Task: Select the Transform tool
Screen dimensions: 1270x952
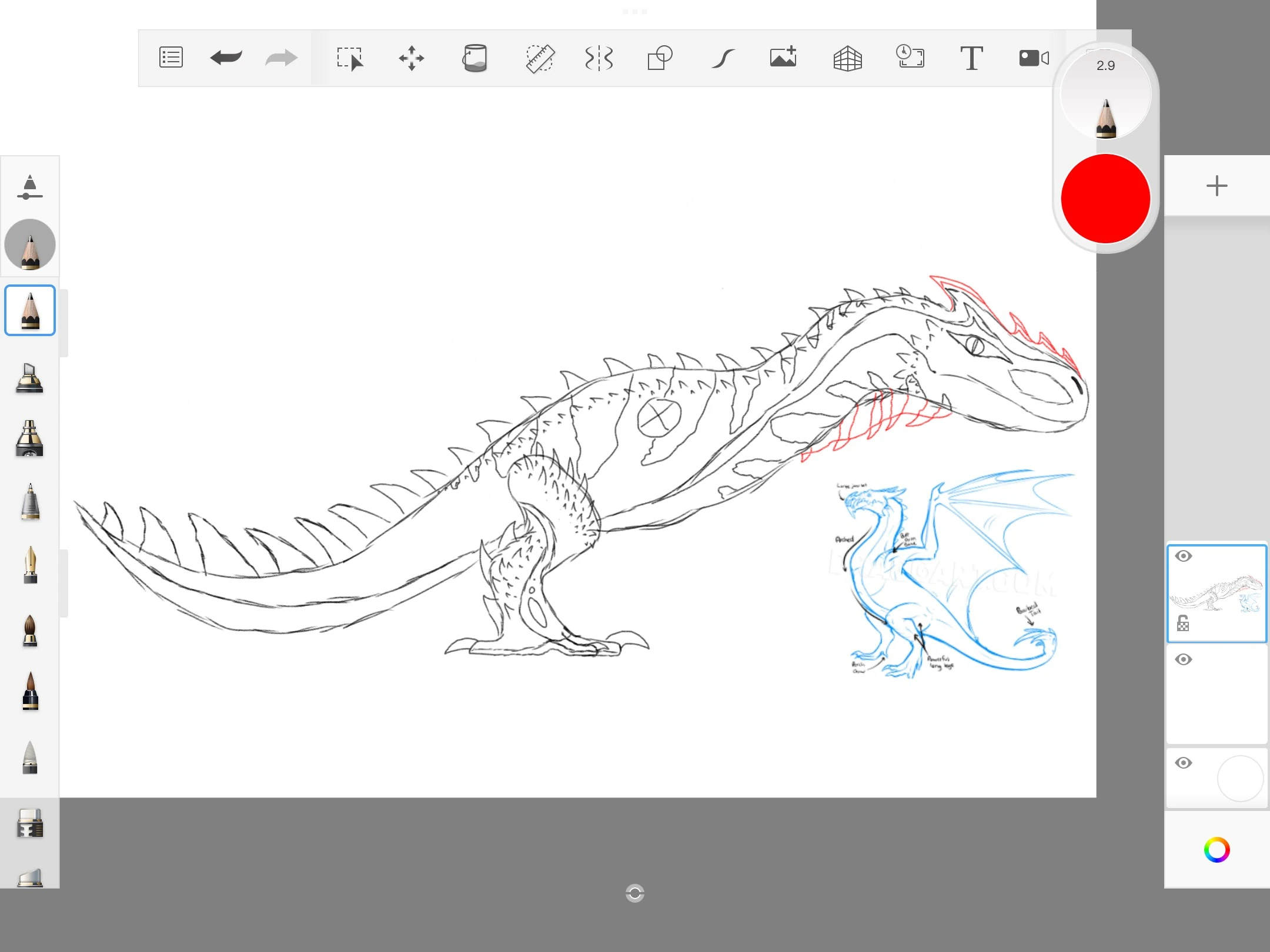Action: (x=412, y=58)
